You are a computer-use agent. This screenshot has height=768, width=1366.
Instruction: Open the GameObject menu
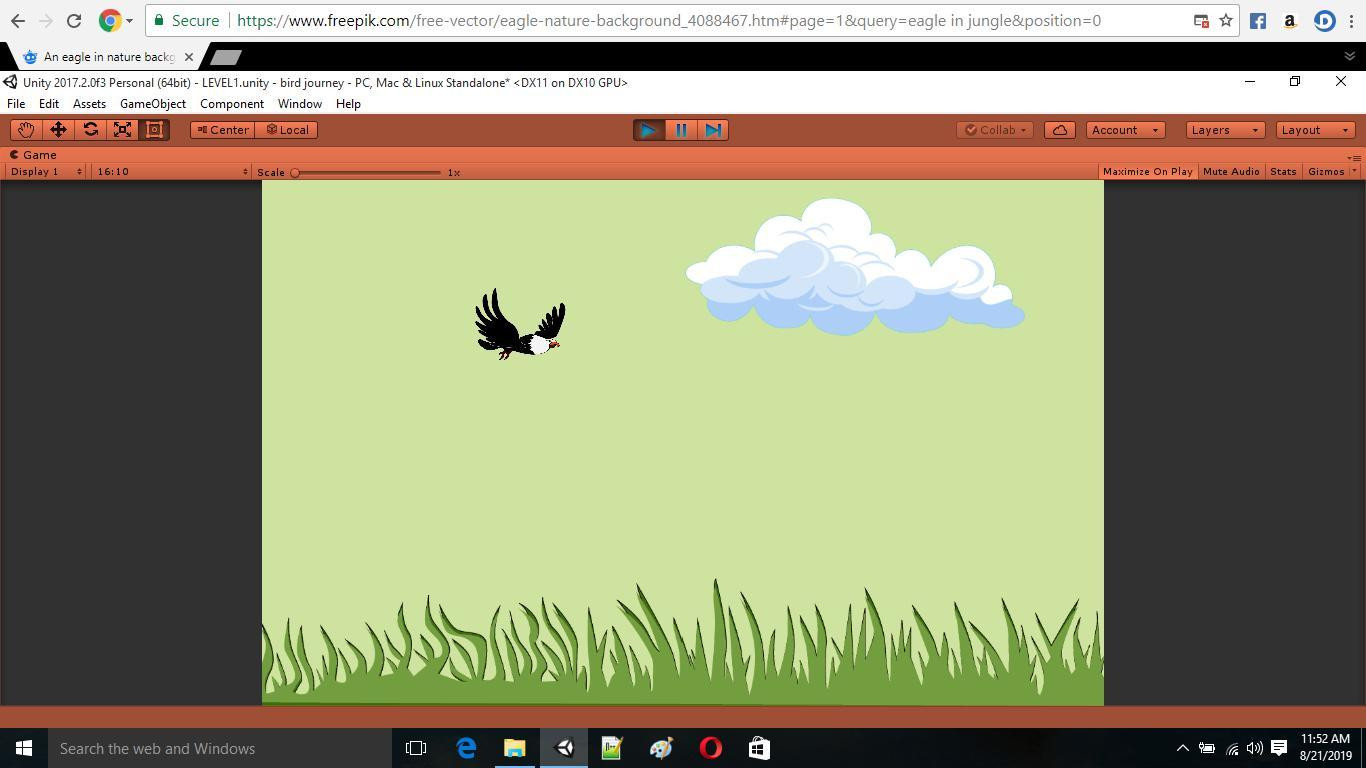[152, 104]
